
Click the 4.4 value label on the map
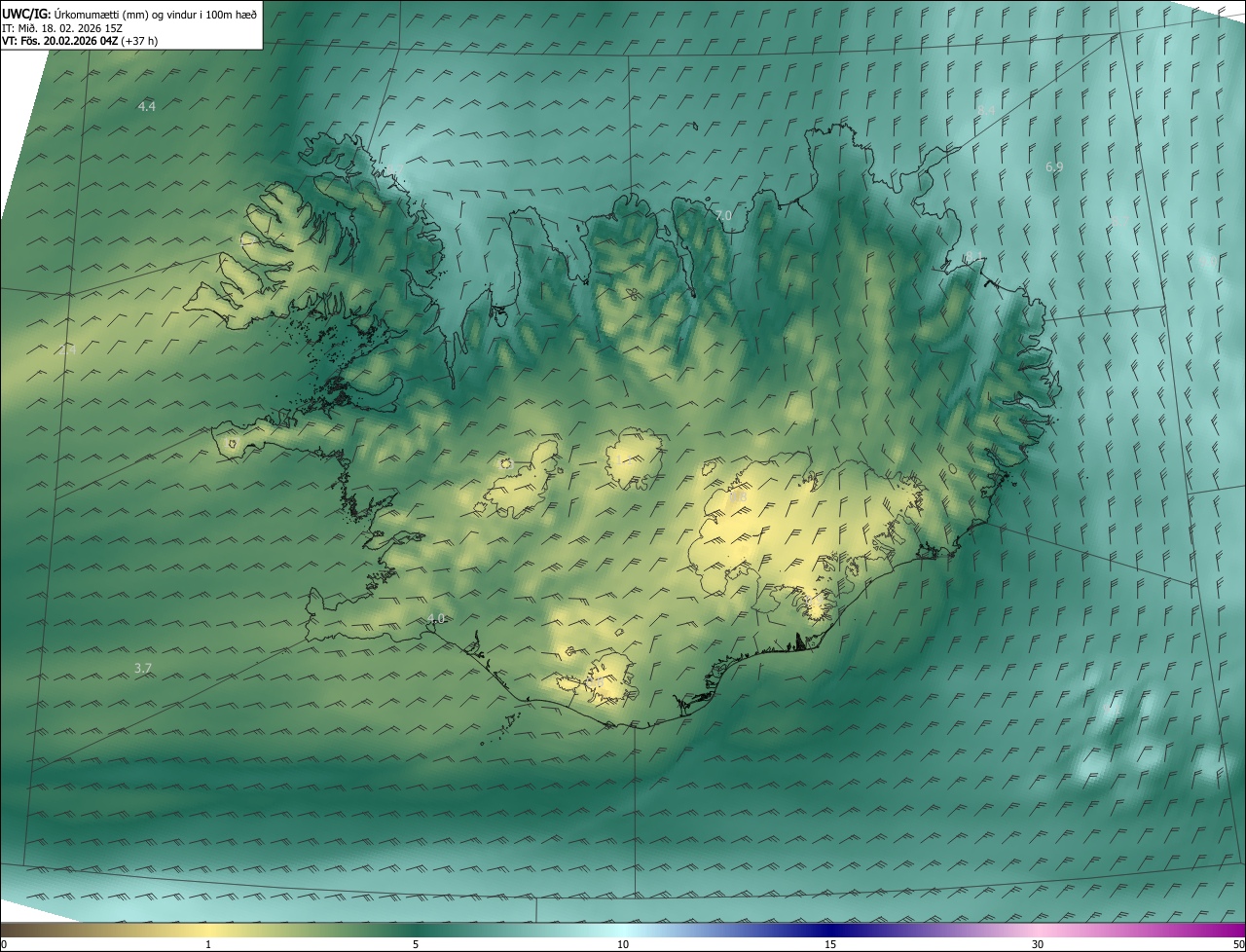click(x=147, y=106)
